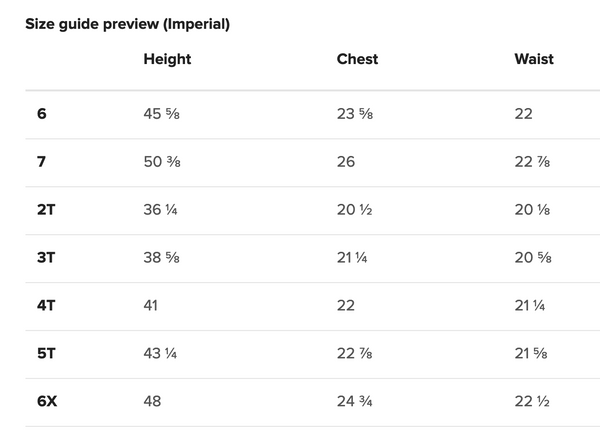
Task: Click the Chest column header
Action: pos(357,59)
